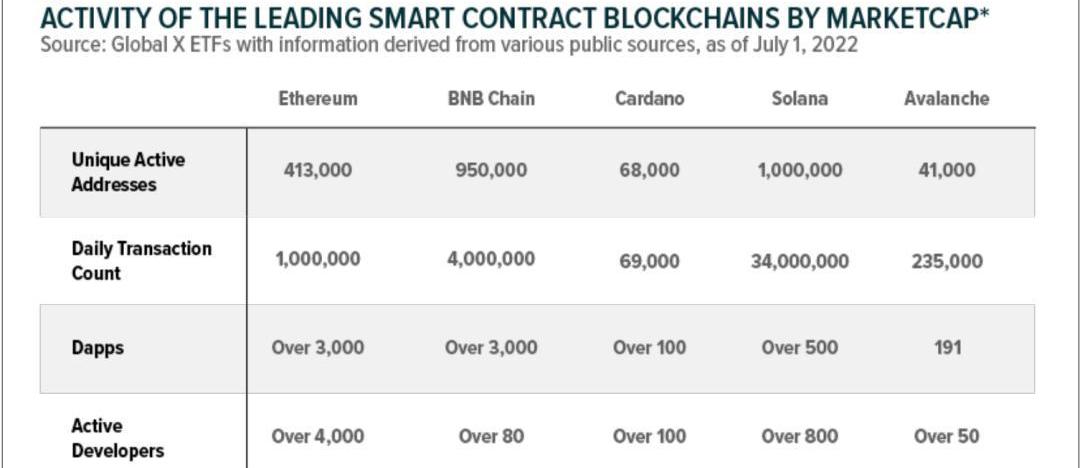The width and height of the screenshot is (1080, 468).
Task: Select Solana's Over 800 developers cell
Action: click(x=799, y=436)
